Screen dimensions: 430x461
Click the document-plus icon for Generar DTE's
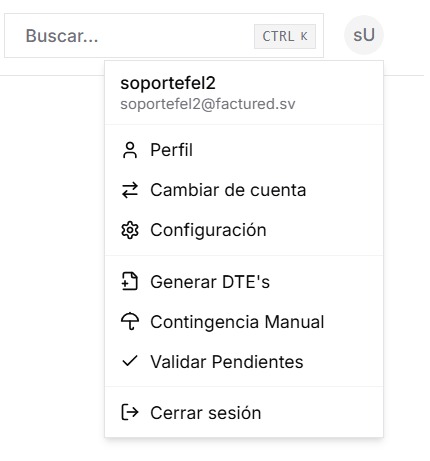pyautogui.click(x=130, y=281)
